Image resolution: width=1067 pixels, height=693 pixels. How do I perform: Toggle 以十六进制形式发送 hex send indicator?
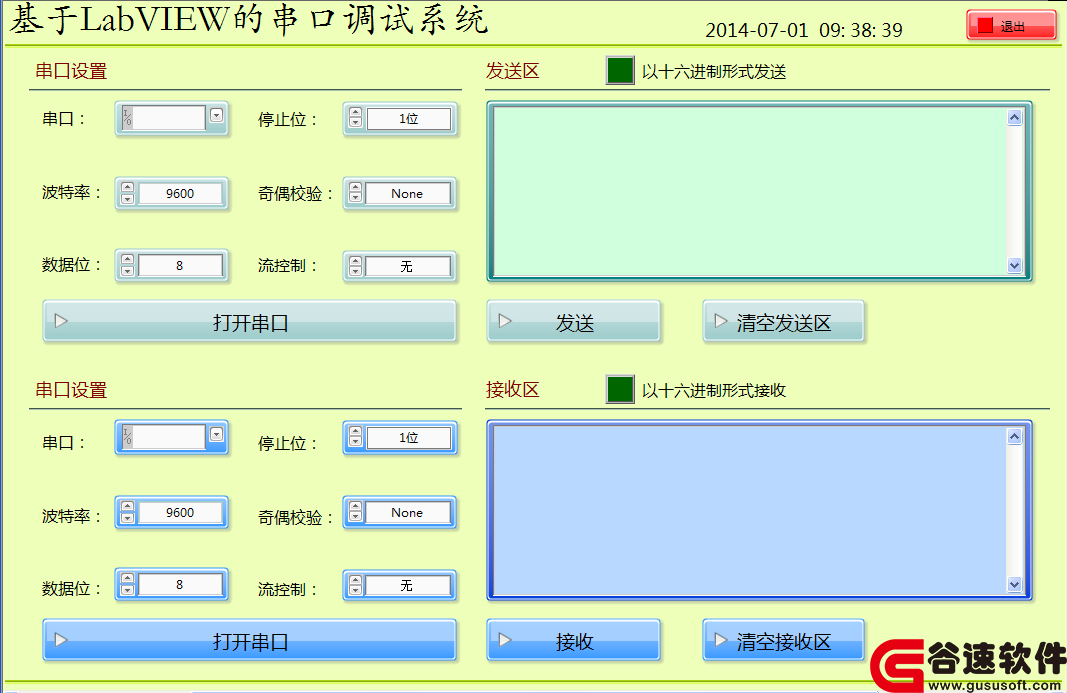tap(620, 71)
